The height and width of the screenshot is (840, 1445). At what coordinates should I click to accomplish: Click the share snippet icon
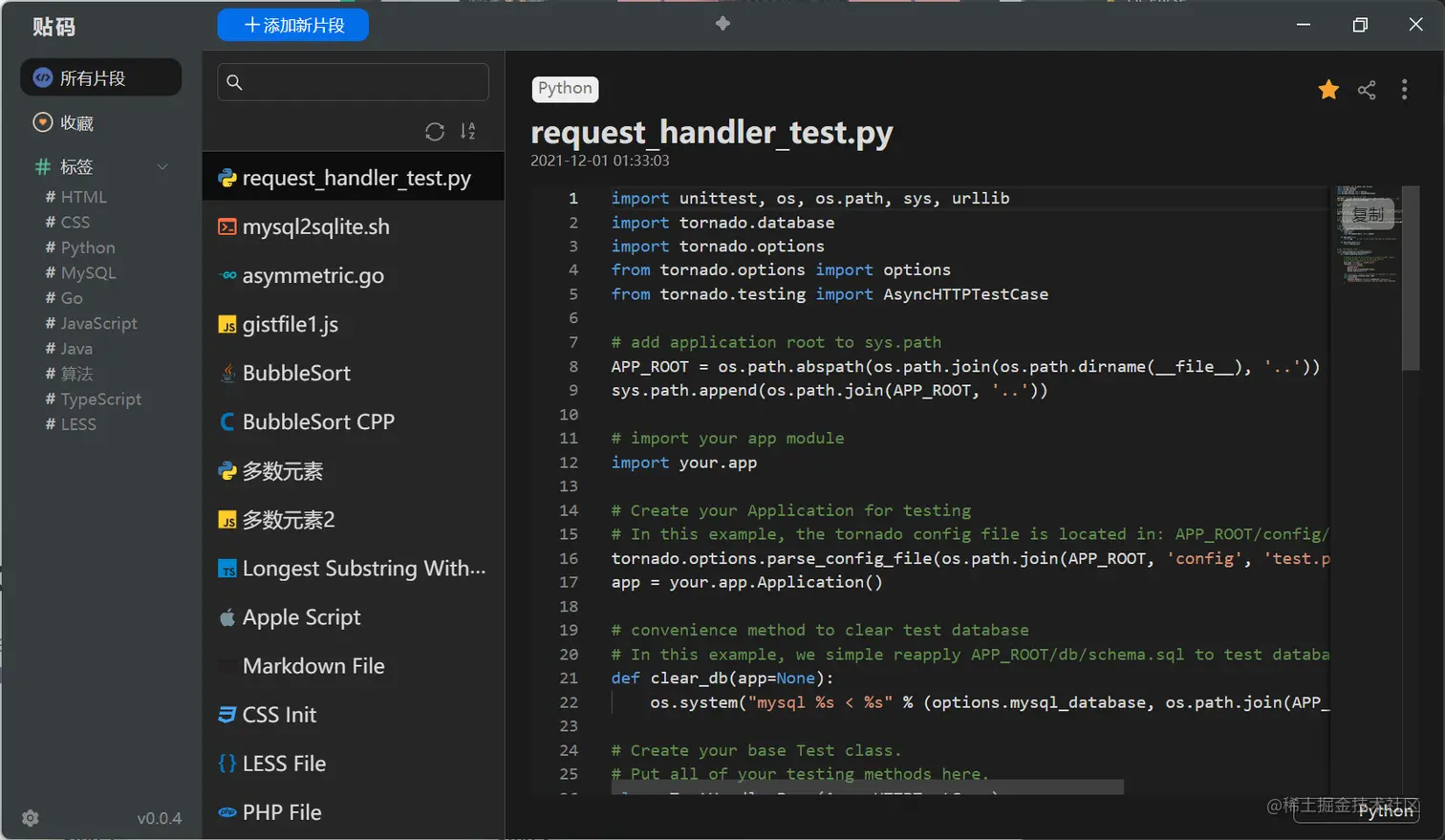1367,90
